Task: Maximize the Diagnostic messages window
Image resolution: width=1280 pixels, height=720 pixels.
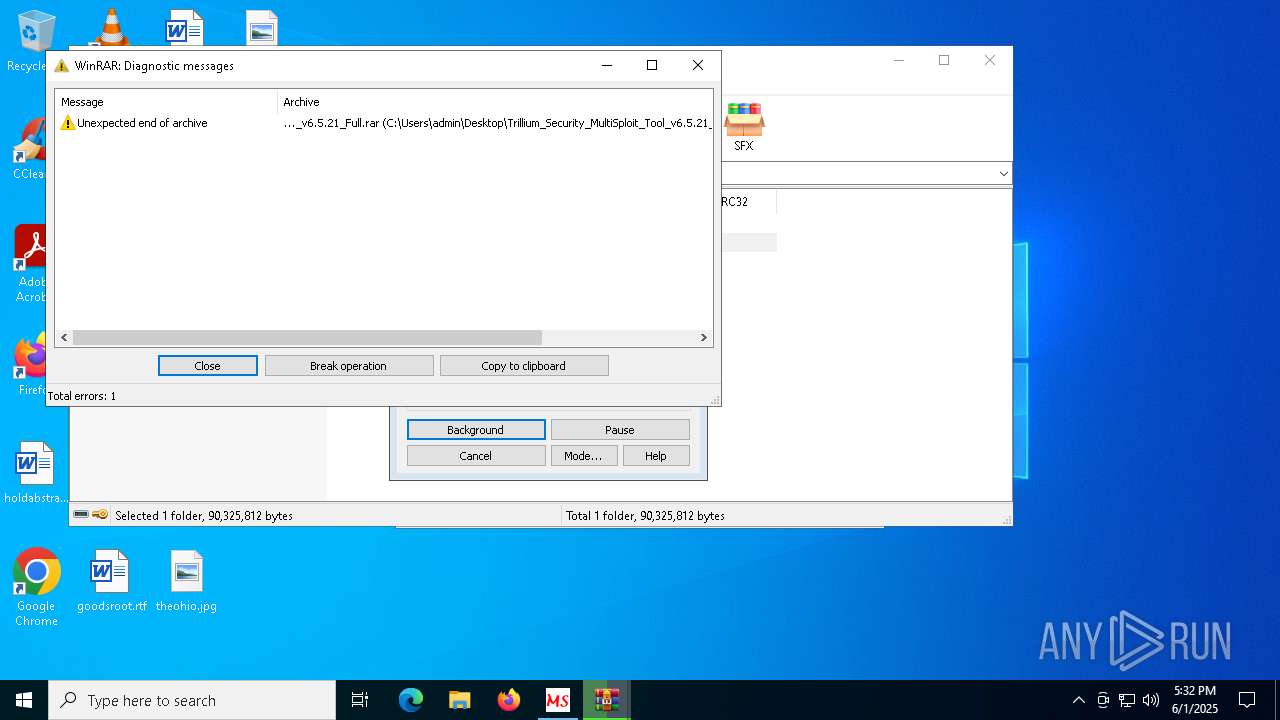Action: (x=652, y=65)
